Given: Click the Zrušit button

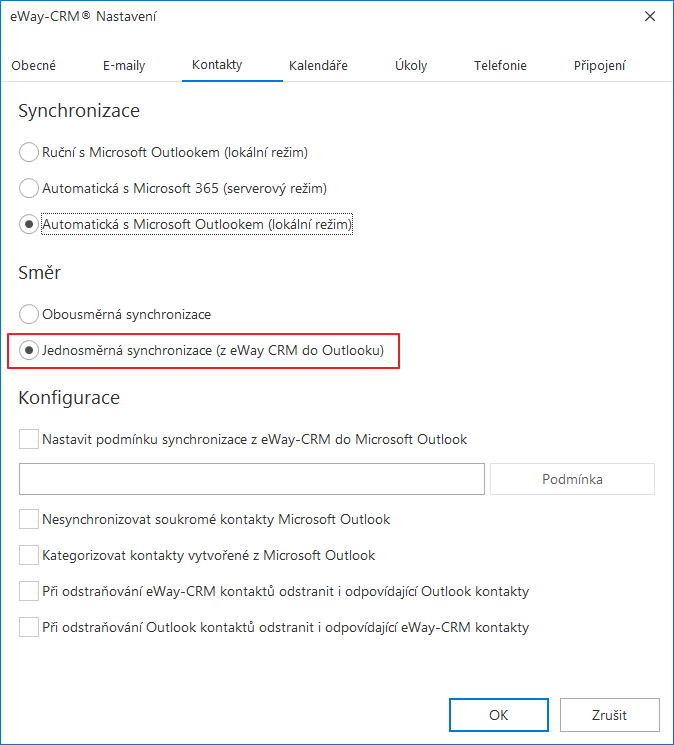Looking at the screenshot, I should (x=609, y=715).
